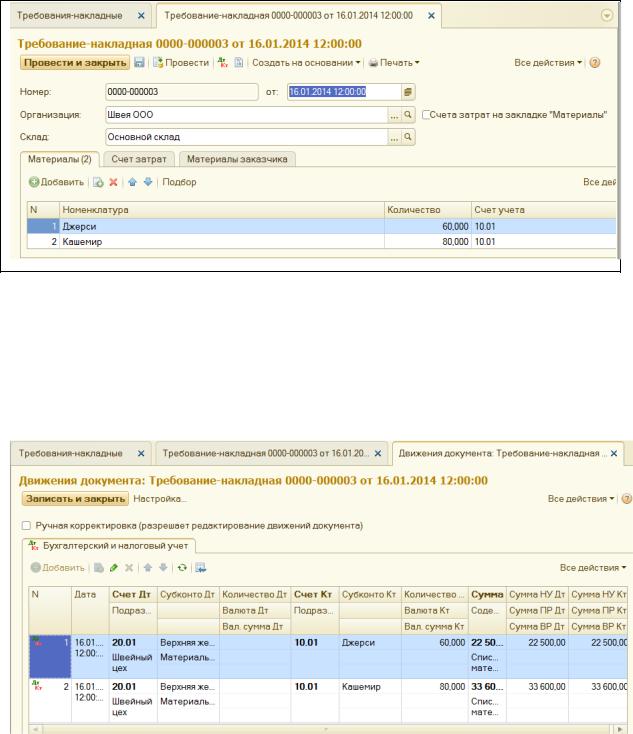
Task: Click the save diskette icon in the document toolbar
Action: coord(139,63)
